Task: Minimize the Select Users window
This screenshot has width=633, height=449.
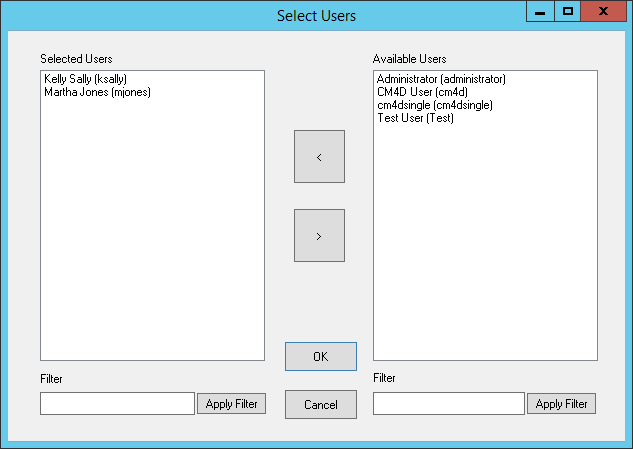Action: tap(541, 12)
